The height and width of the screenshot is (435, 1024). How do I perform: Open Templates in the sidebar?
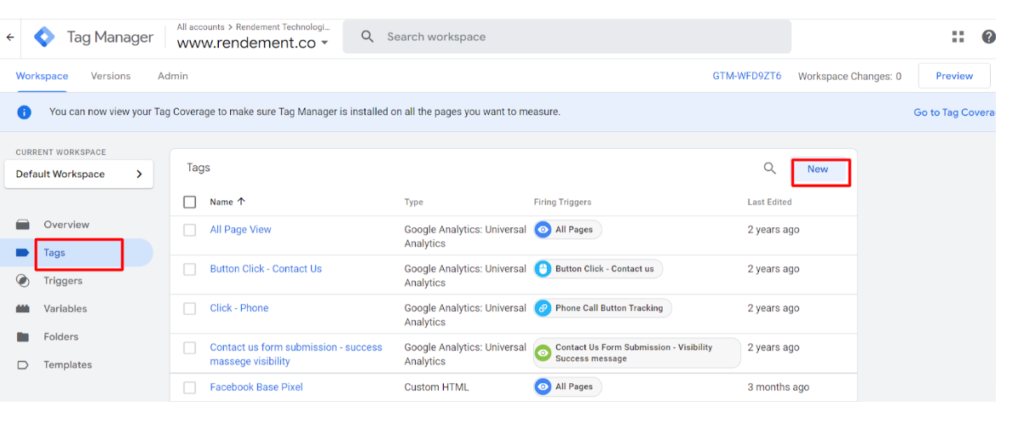tap(68, 365)
